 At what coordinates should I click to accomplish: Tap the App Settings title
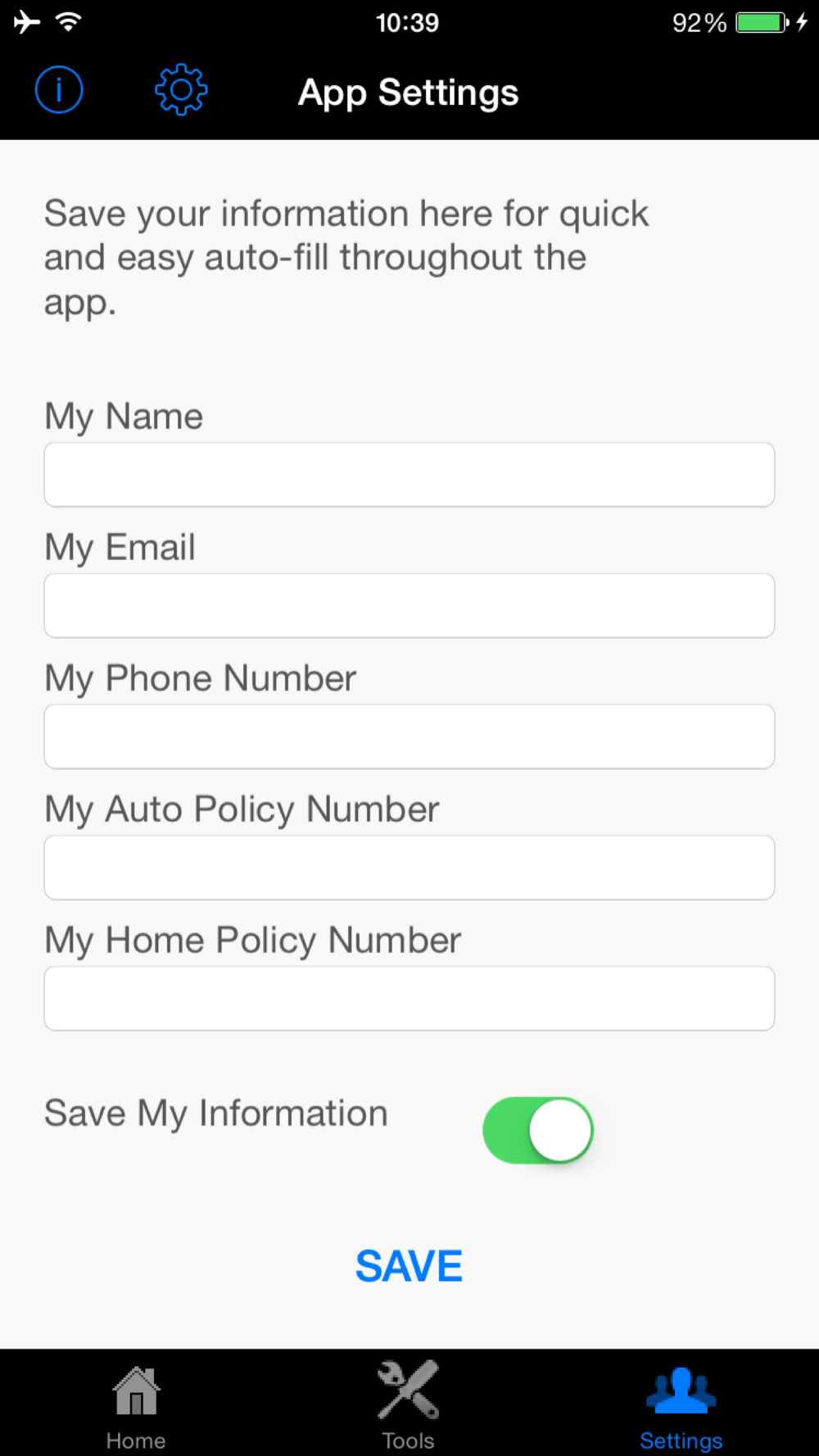[409, 93]
